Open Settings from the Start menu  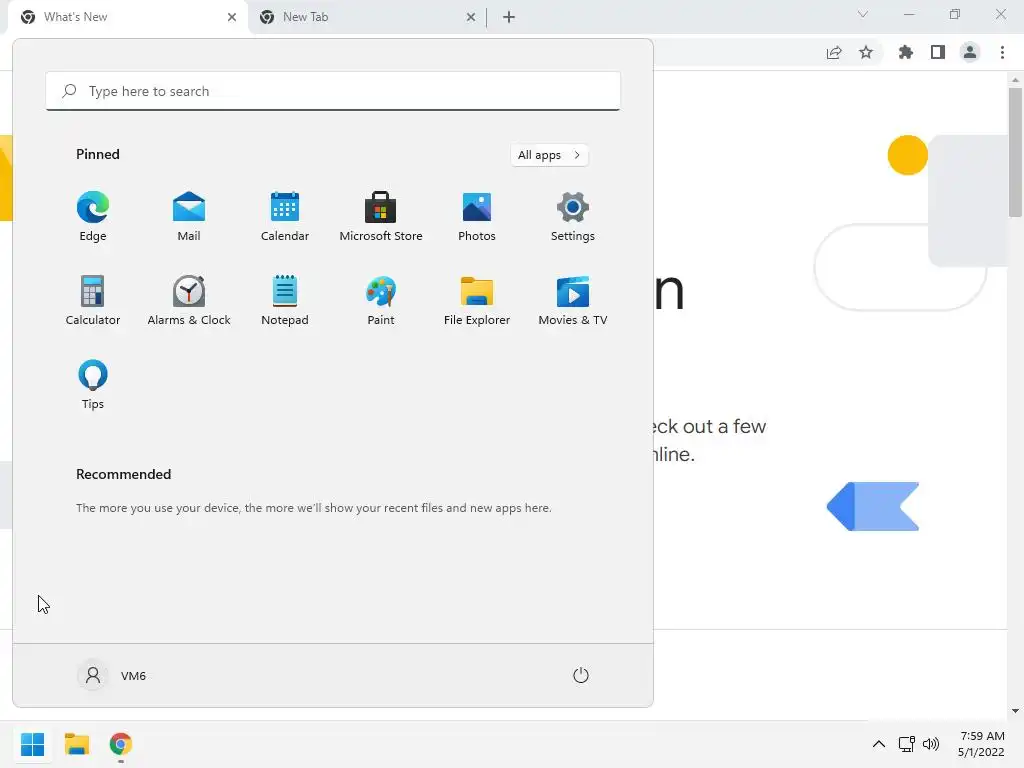pos(573,217)
